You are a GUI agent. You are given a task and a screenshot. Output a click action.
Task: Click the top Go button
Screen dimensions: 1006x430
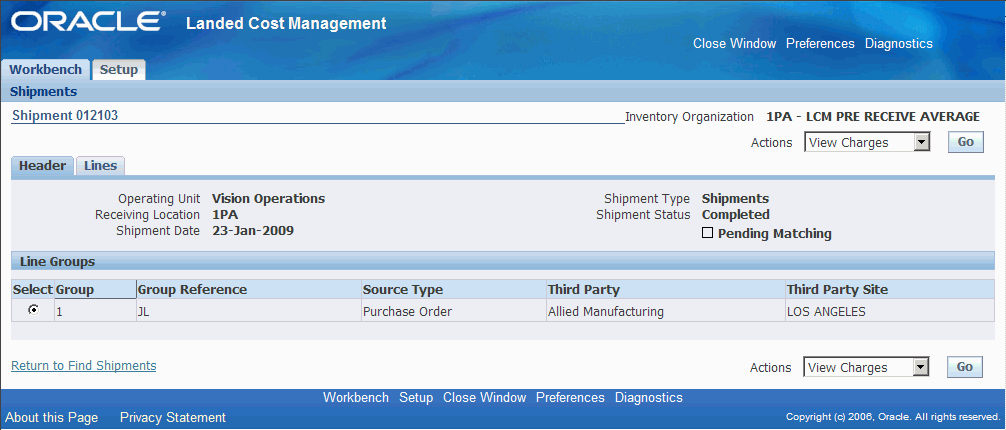[966, 142]
